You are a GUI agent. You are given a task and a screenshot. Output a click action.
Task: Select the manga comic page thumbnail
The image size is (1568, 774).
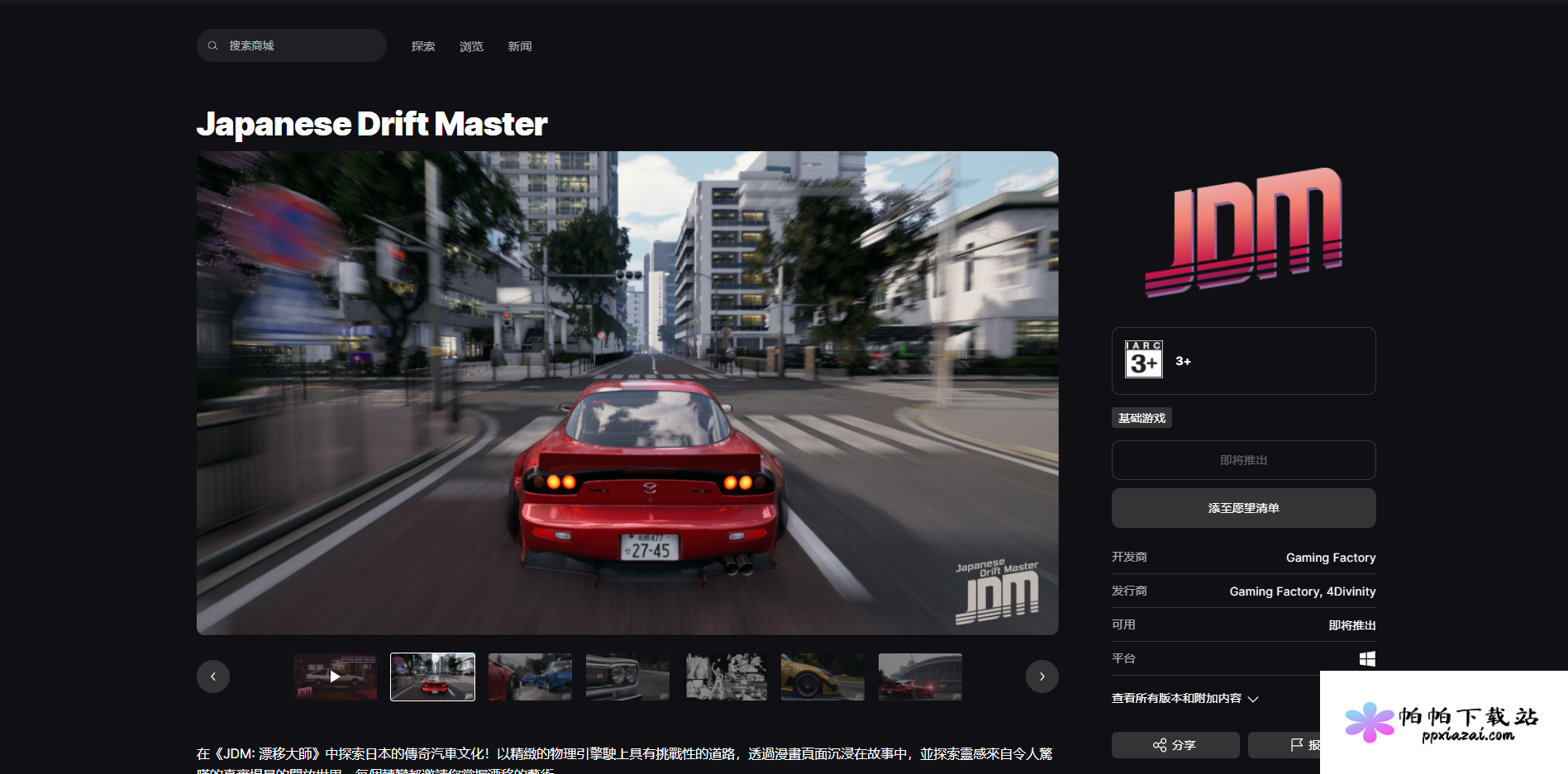pos(726,677)
